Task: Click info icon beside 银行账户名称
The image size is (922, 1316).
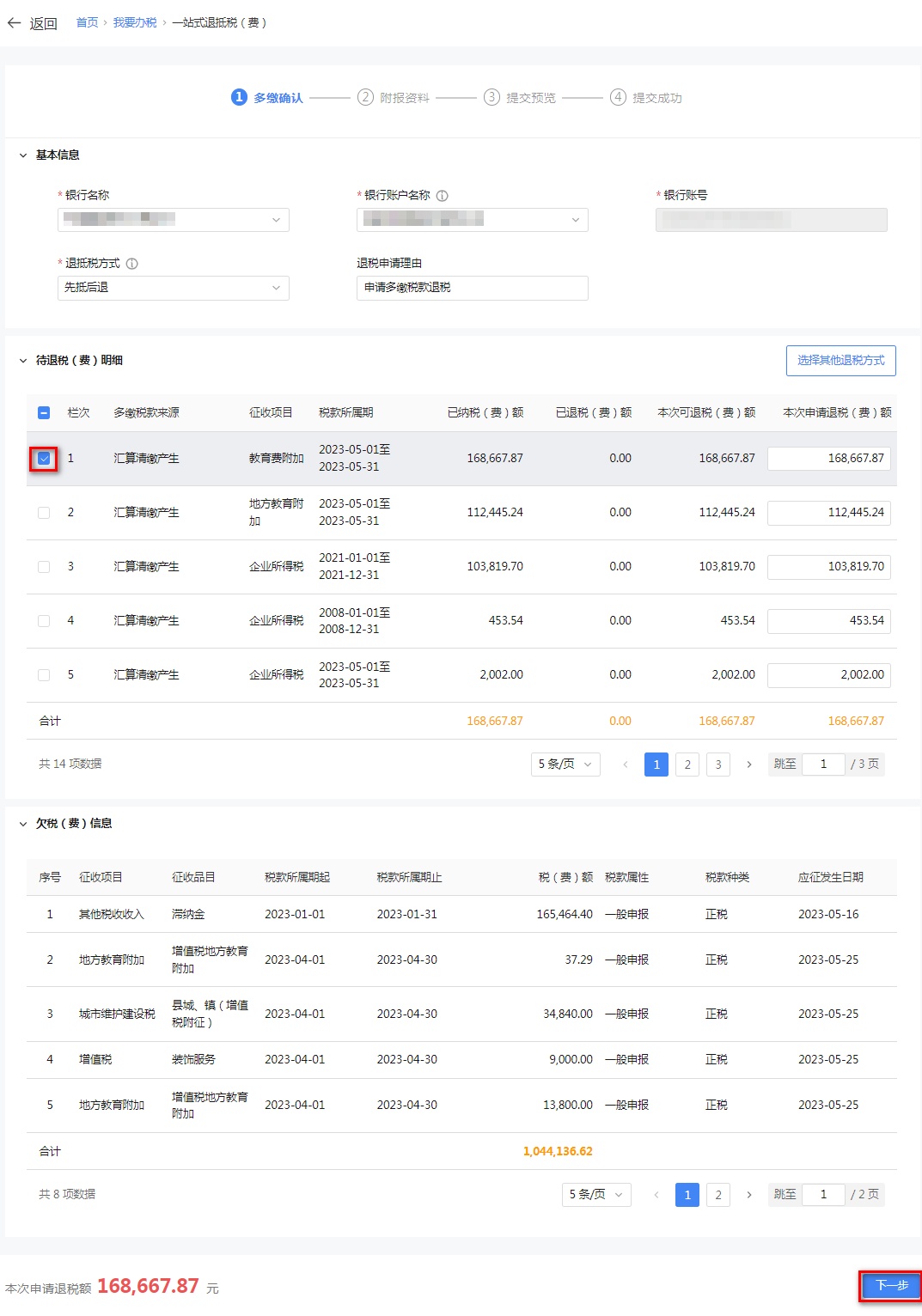Action: (443, 196)
